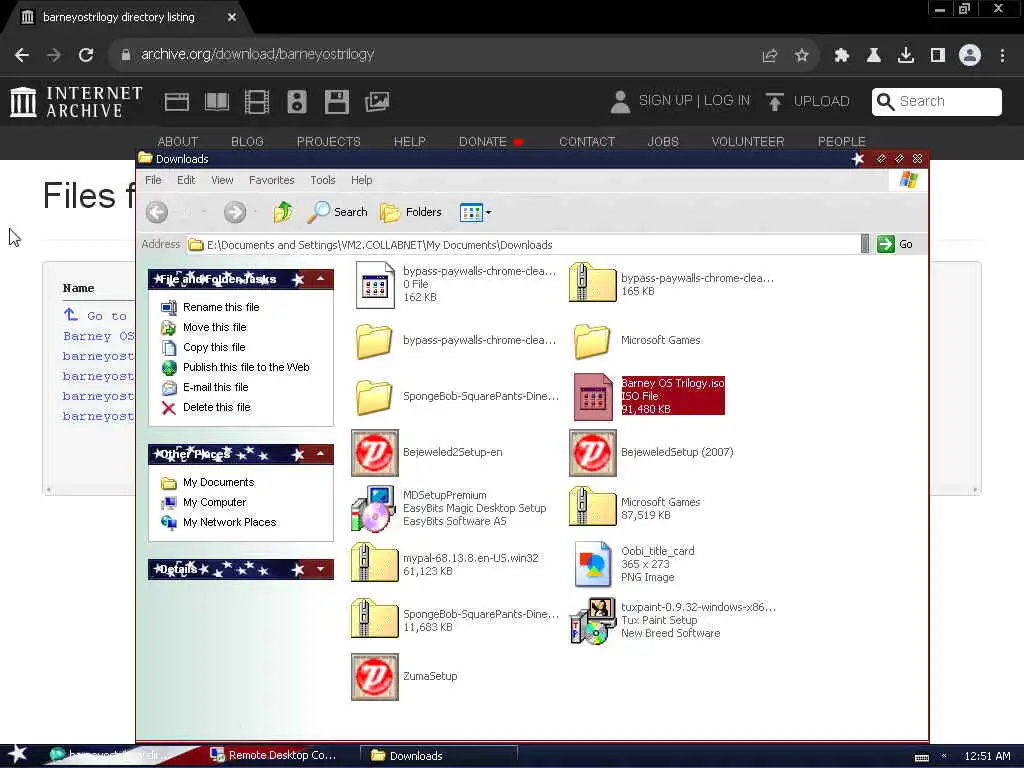
Task: Open Chrome extensions puzzle icon
Action: click(x=842, y=56)
